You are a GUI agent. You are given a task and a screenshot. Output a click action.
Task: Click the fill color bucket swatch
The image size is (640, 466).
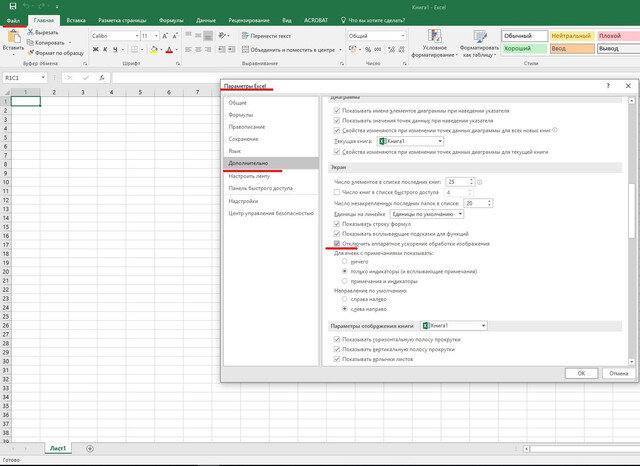click(154, 49)
